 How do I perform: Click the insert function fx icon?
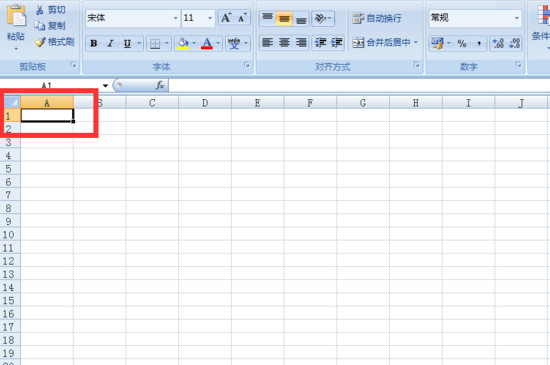[x=160, y=85]
